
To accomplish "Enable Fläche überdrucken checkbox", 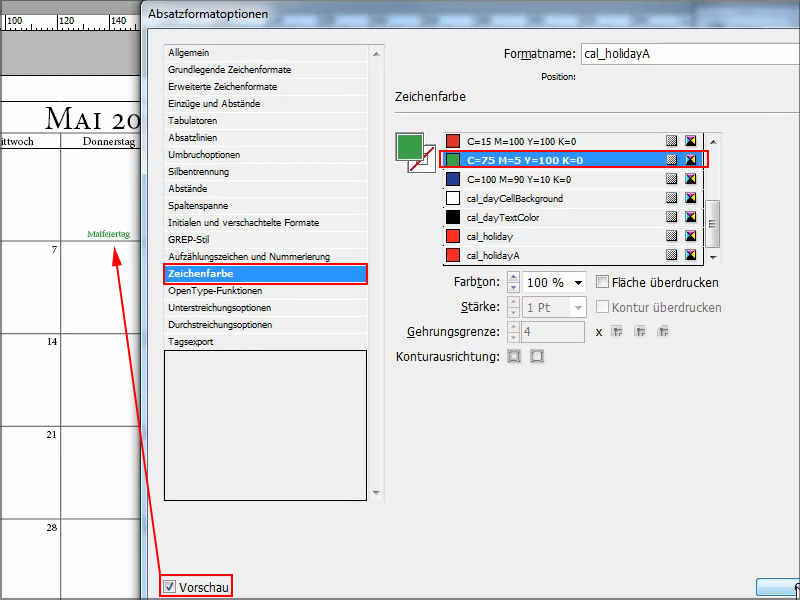I will (x=603, y=282).
